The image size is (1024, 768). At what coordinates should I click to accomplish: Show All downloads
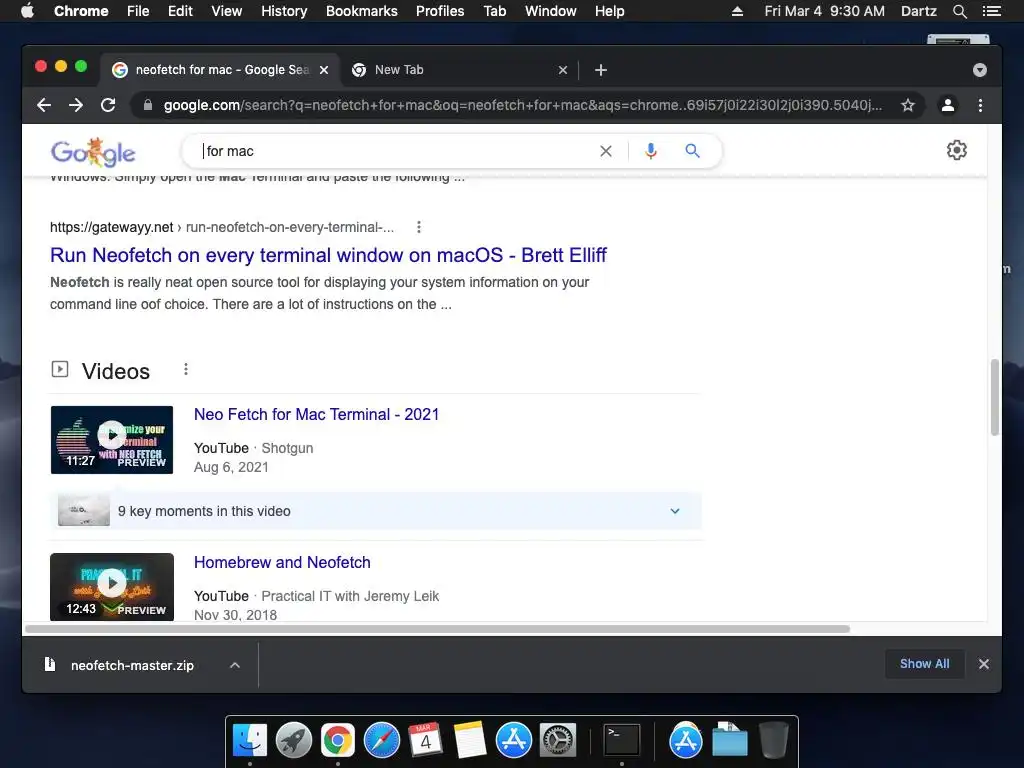click(x=924, y=664)
